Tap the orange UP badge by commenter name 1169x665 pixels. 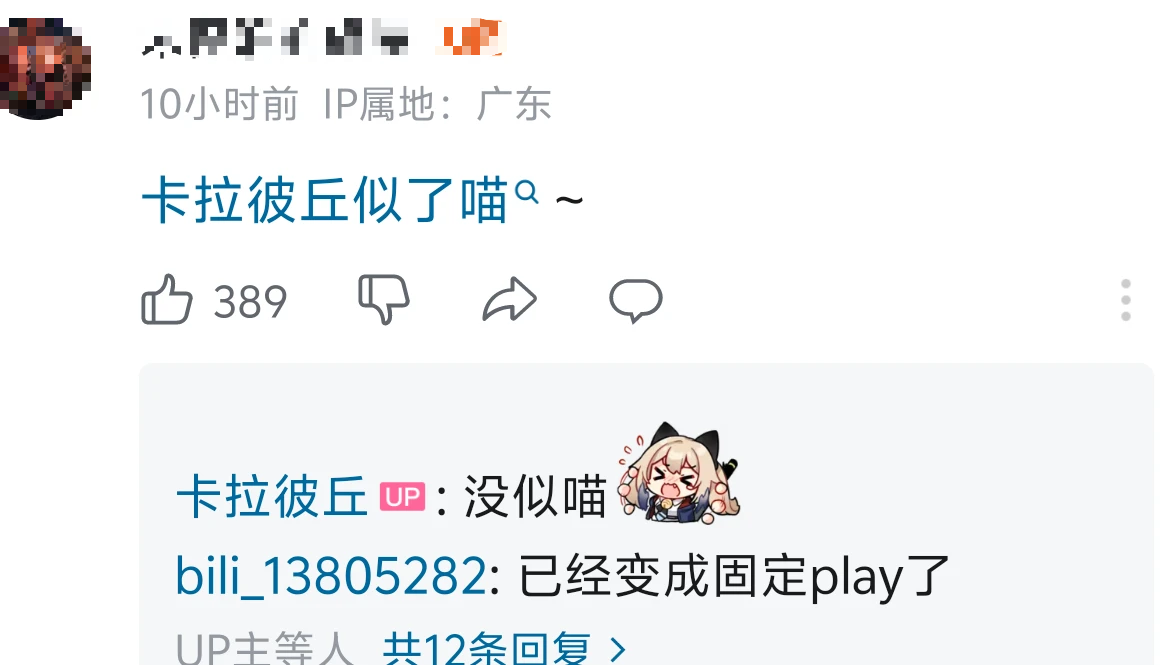(x=471, y=37)
